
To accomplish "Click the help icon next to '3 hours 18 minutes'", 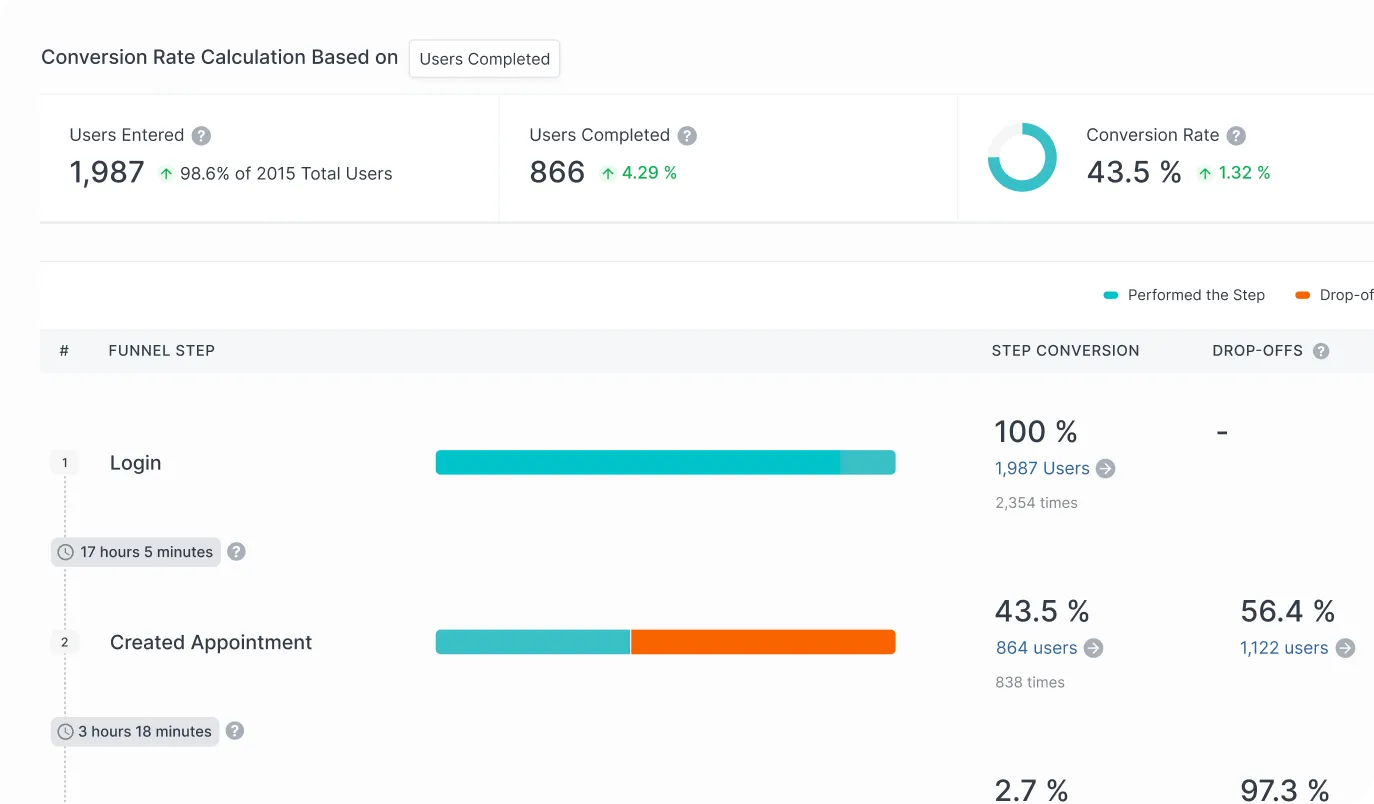I will point(235,731).
